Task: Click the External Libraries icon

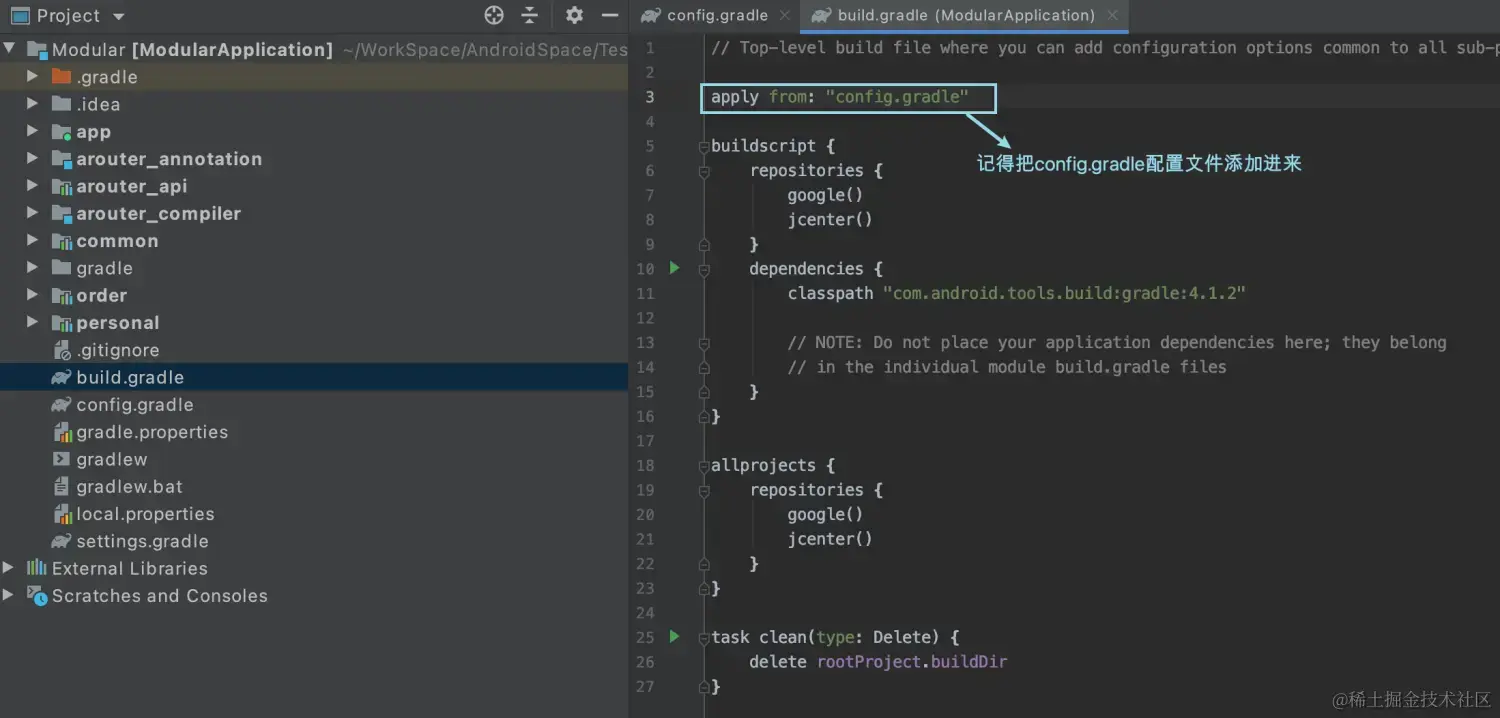Action: pyautogui.click(x=37, y=568)
